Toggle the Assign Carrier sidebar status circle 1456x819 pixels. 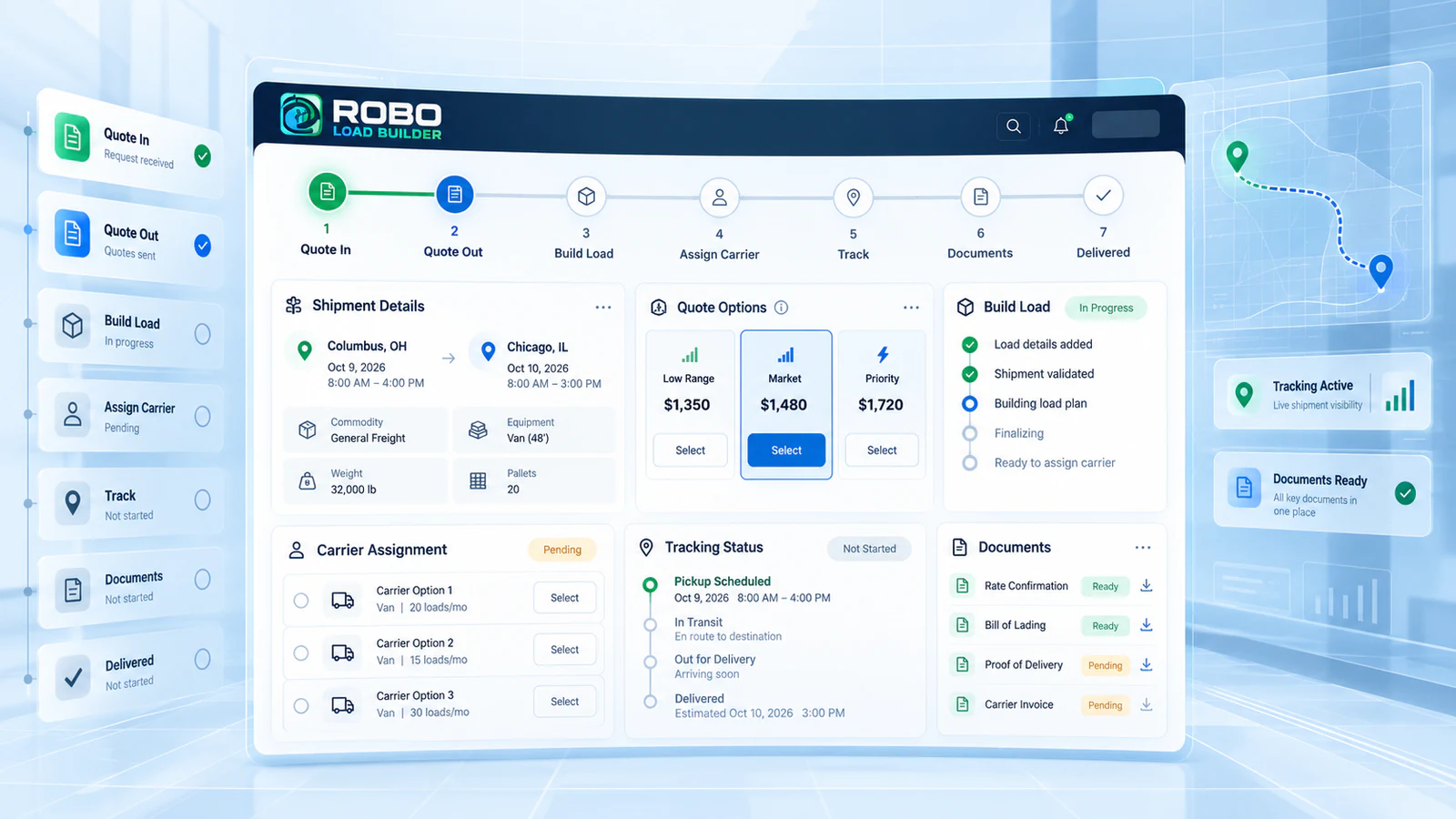(202, 417)
